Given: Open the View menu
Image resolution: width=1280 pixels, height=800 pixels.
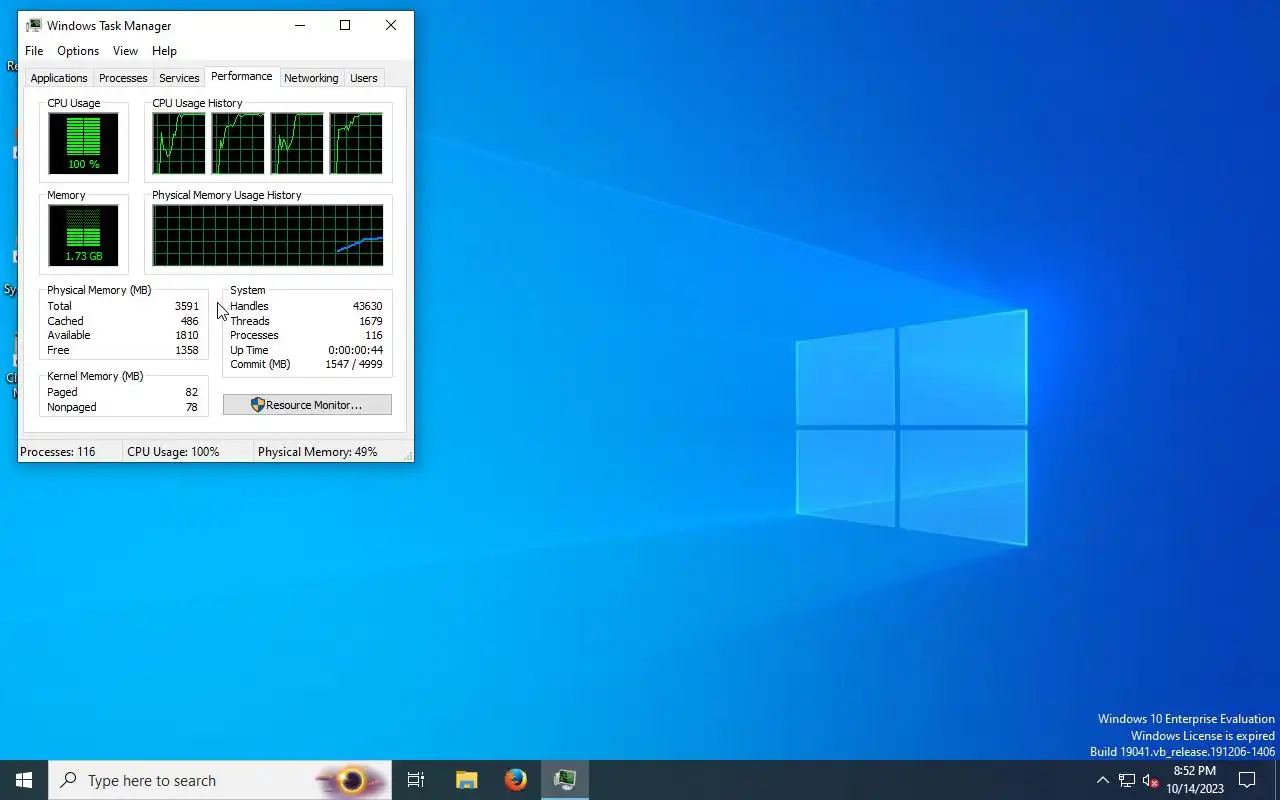Looking at the screenshot, I should point(125,51).
